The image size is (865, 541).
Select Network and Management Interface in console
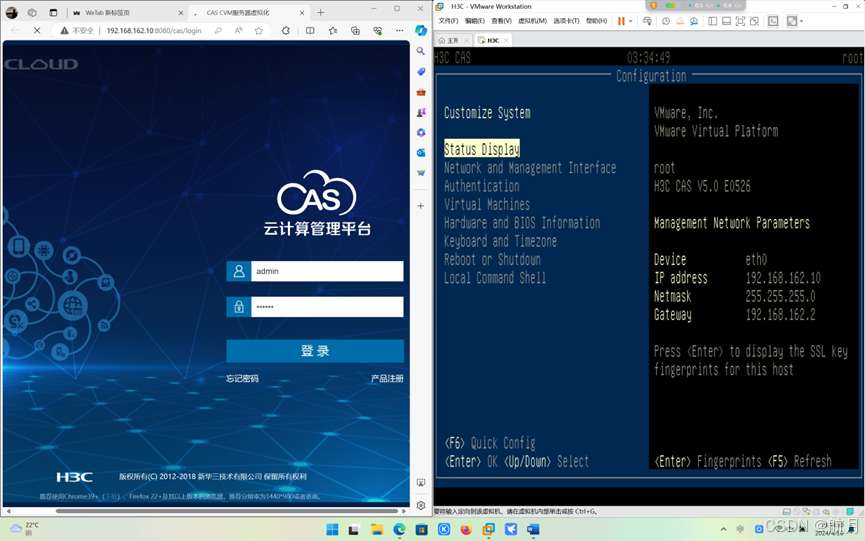coord(530,168)
